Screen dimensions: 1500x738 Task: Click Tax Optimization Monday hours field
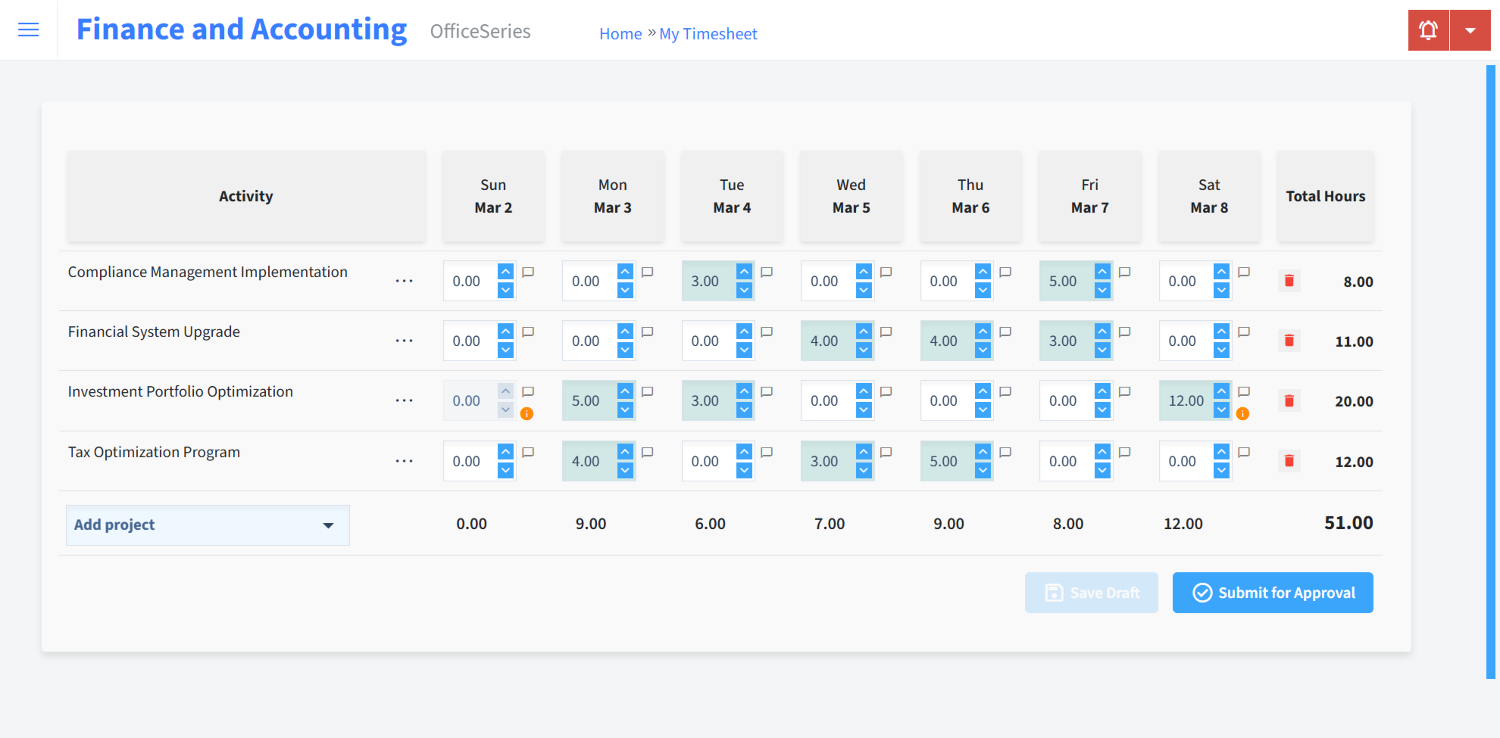coord(588,461)
